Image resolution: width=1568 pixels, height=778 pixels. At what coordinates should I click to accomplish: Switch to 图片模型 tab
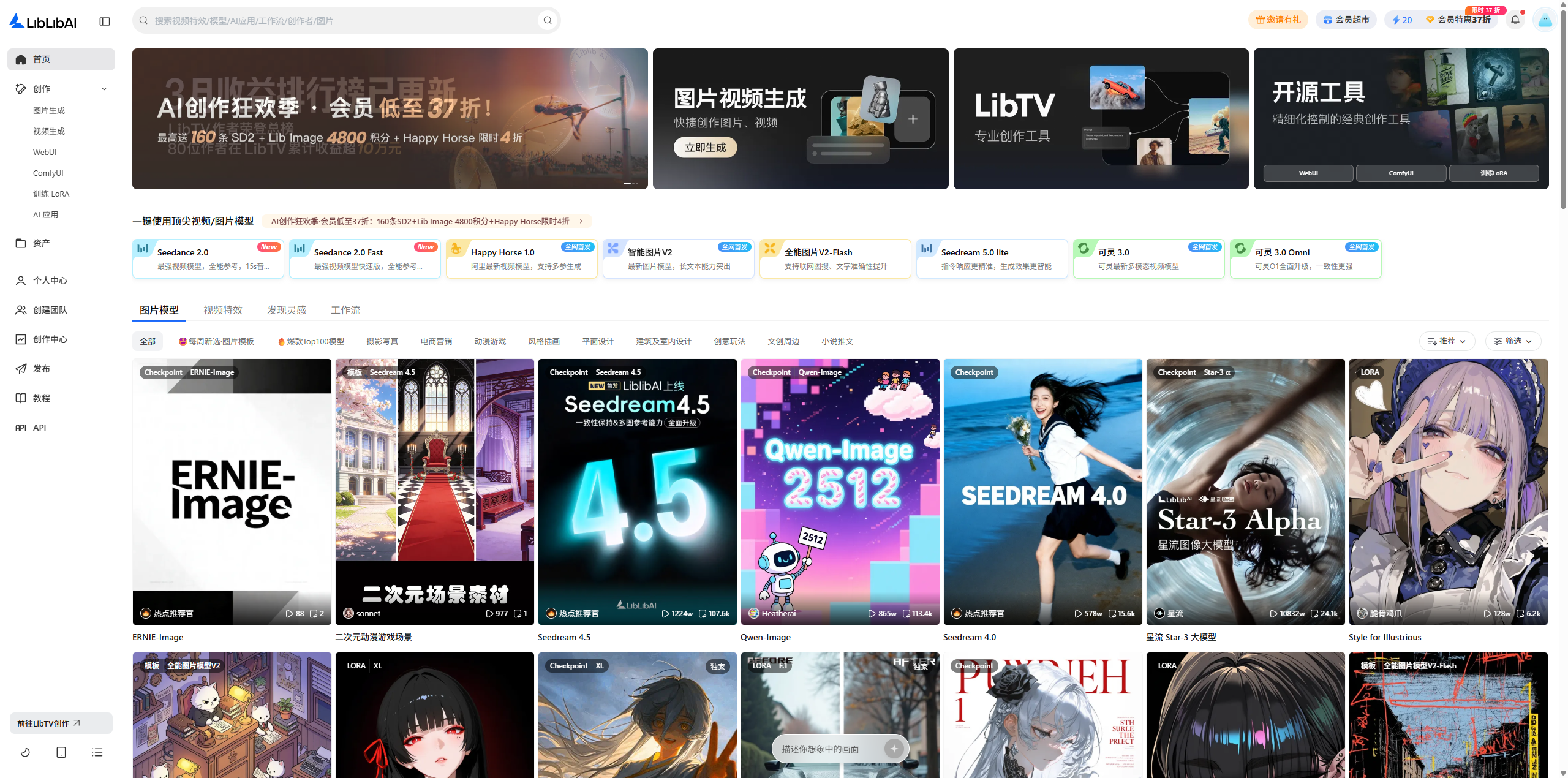point(159,310)
